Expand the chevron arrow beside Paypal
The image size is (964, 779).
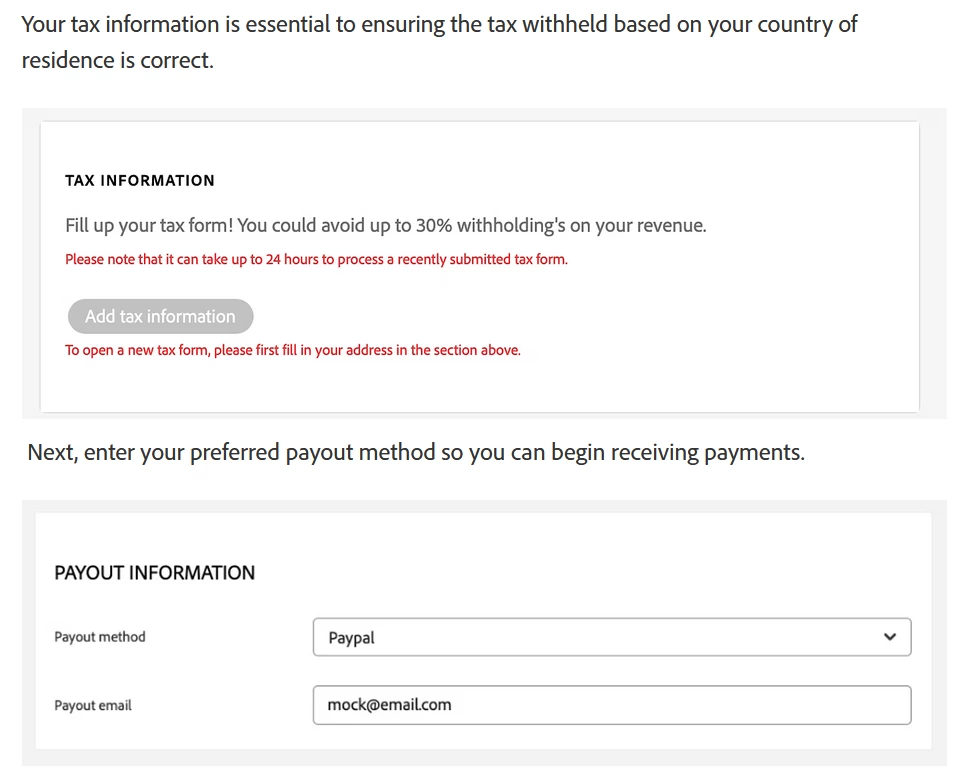(890, 637)
